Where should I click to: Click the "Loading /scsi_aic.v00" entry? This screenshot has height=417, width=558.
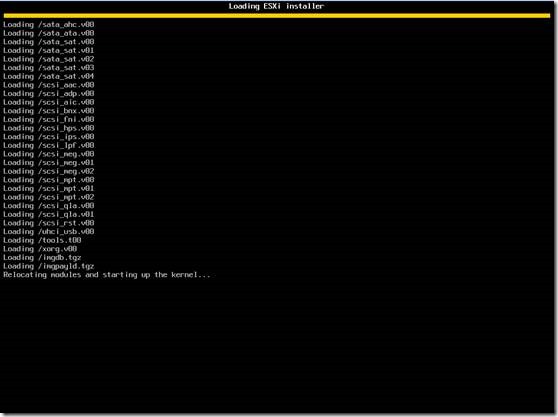click(x=49, y=102)
